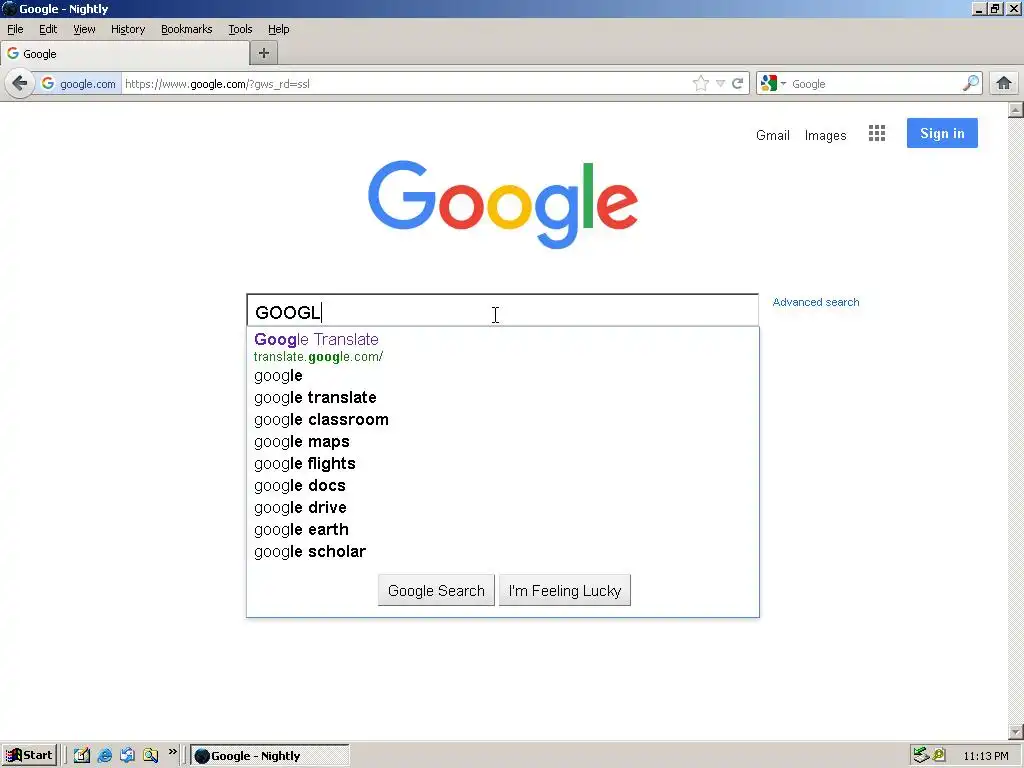
Task: Click the google.com site identity icon
Action: 79,84
